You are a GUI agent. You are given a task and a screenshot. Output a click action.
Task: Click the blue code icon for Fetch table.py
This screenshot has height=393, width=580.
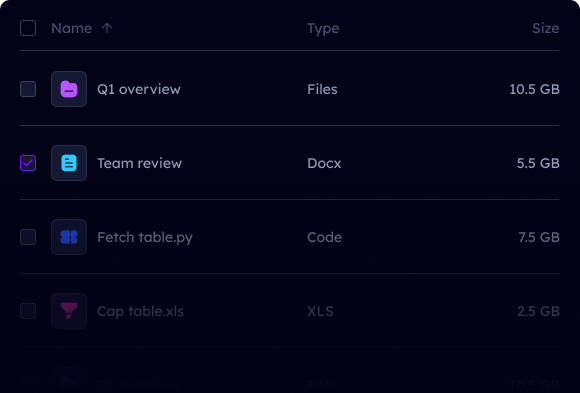click(69, 237)
